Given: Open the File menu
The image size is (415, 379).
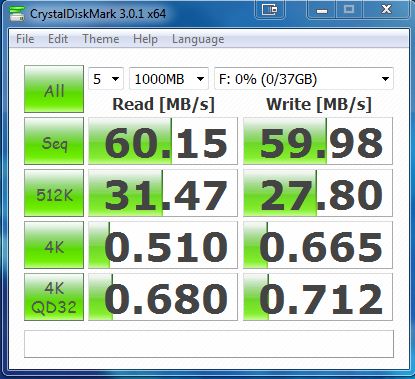Looking at the screenshot, I should coord(25,39).
